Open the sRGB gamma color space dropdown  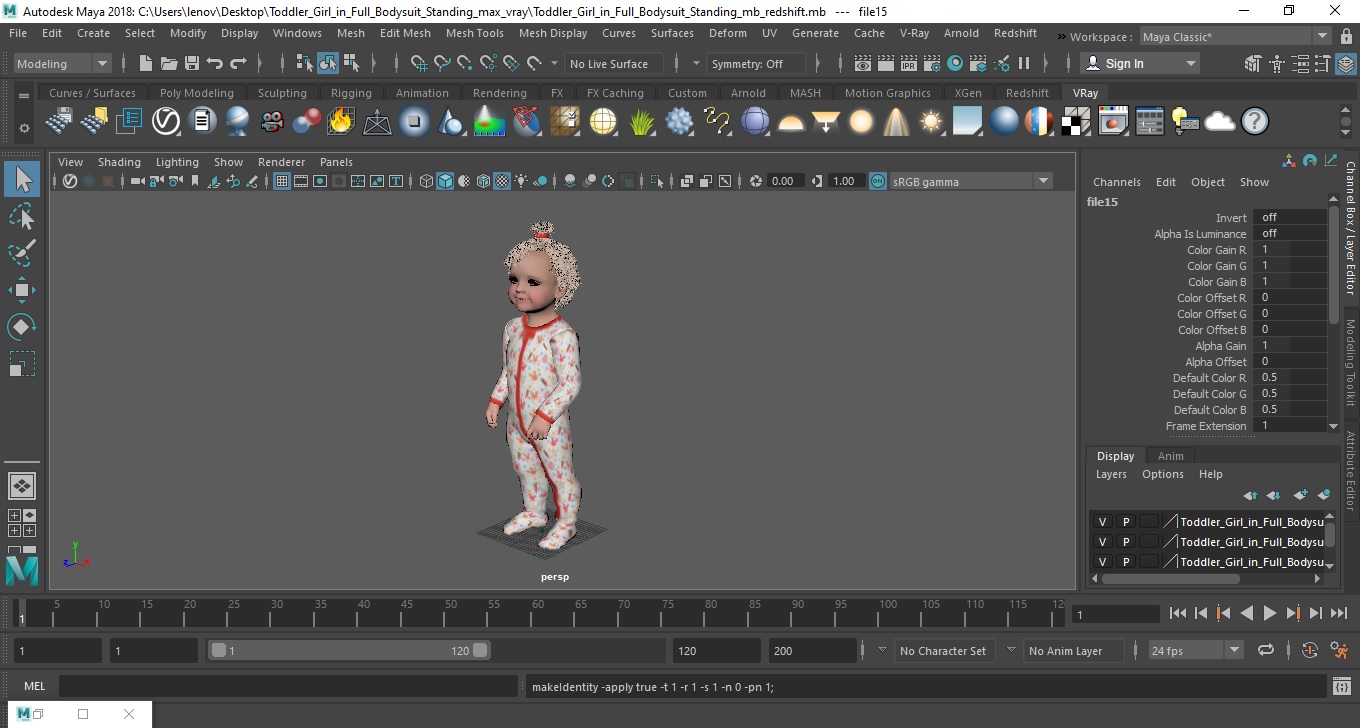click(970, 181)
